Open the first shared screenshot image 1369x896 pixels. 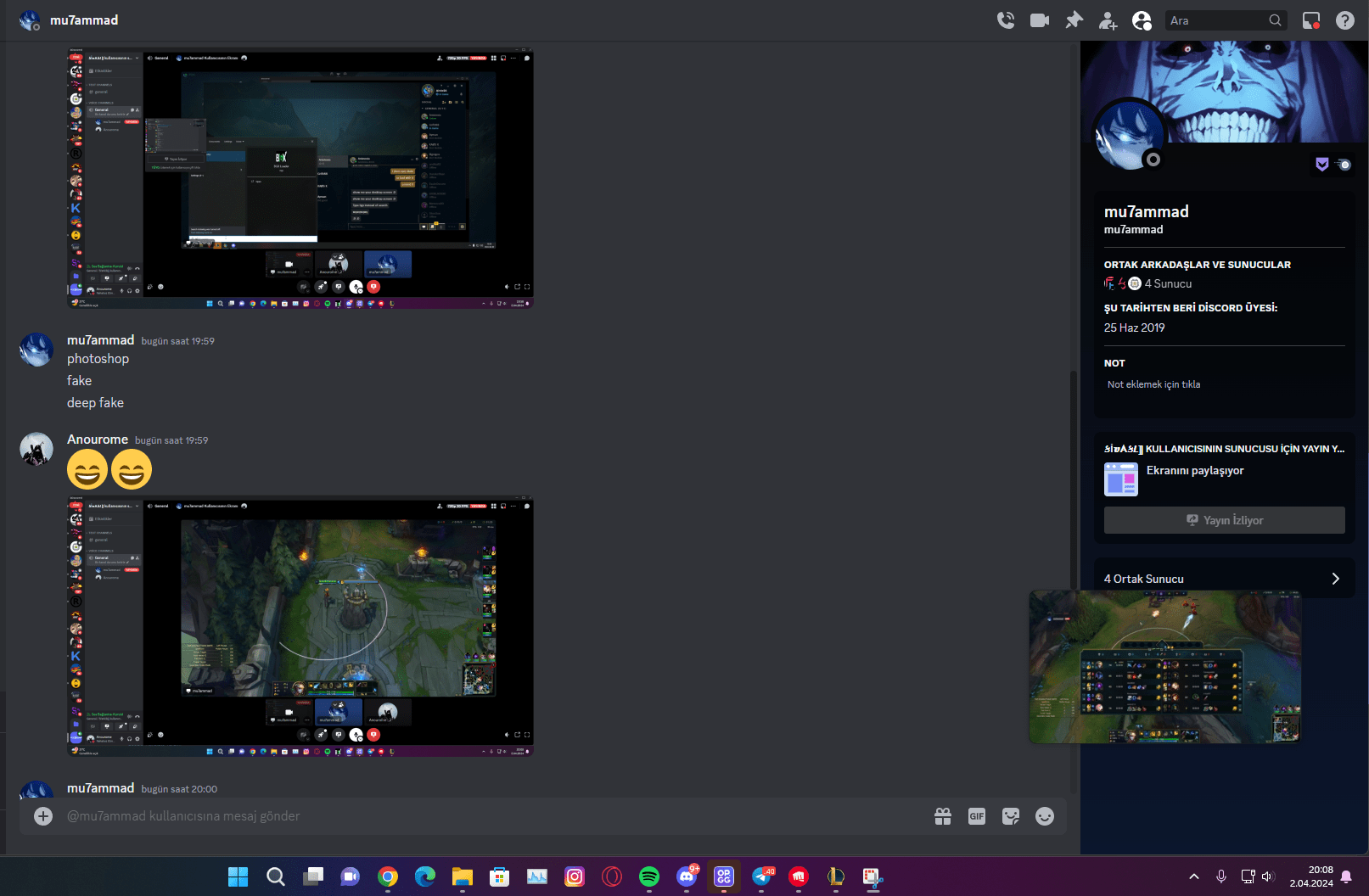[x=300, y=178]
